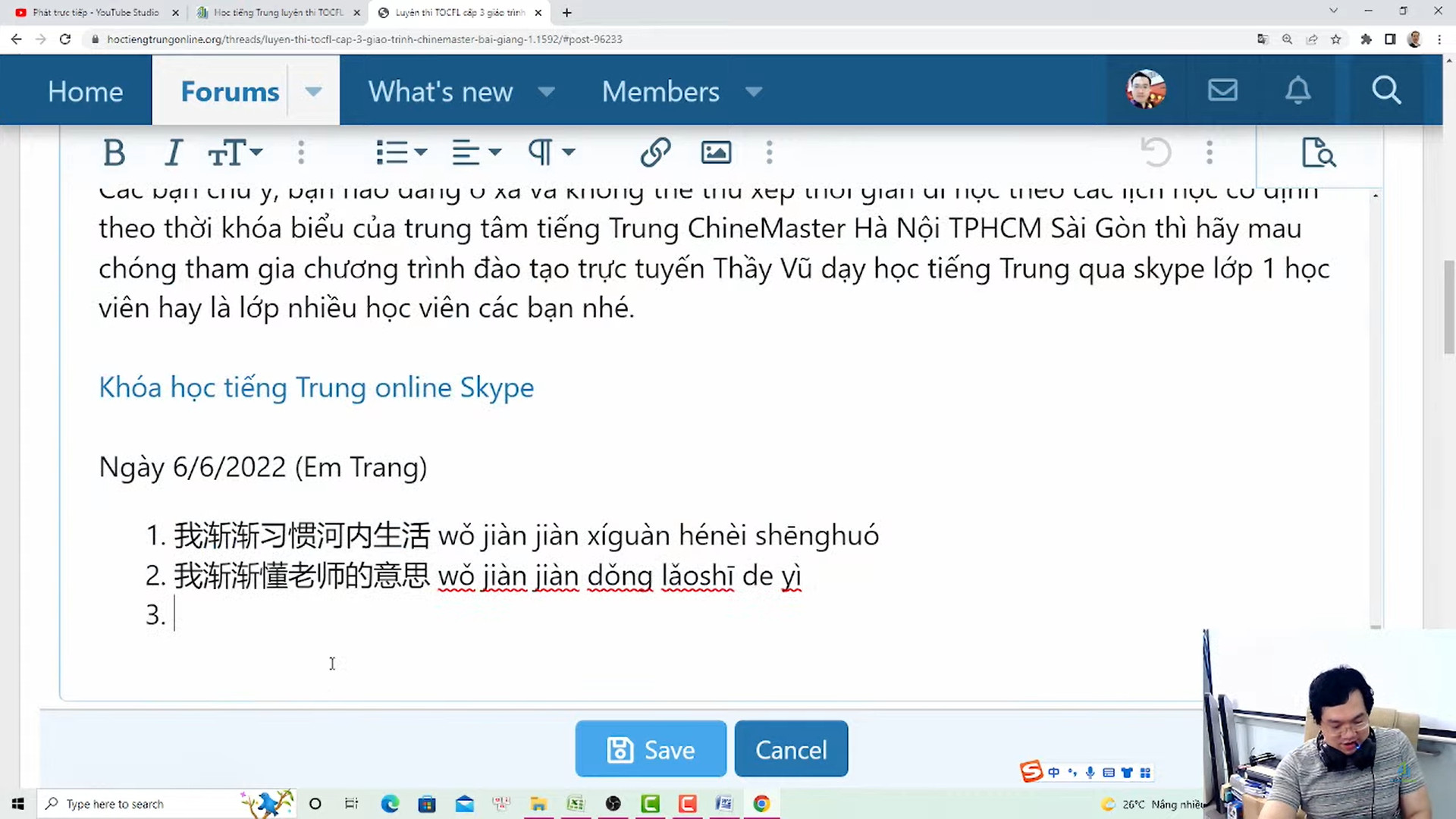Screen dimensions: 1456x819
Task: Open the text alignment dropdown
Action: coord(476,153)
